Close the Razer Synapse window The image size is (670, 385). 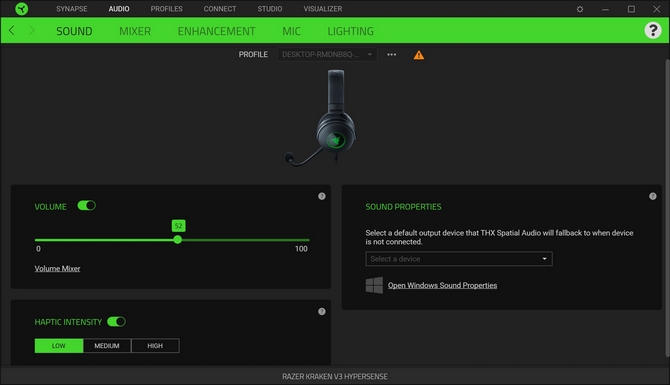(x=657, y=9)
